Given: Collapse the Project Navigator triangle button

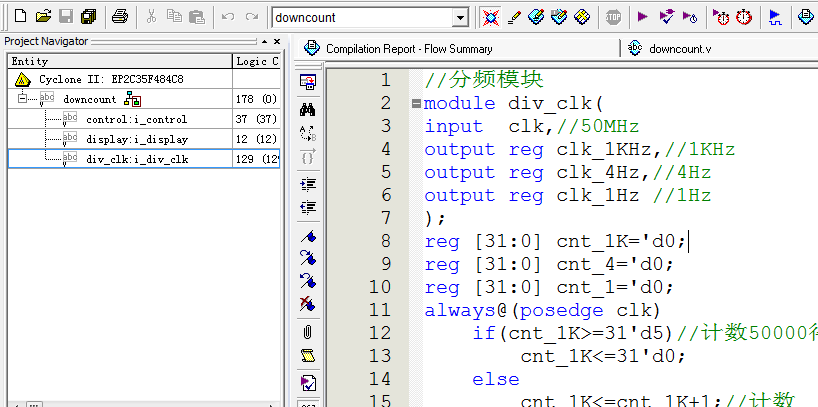Looking at the screenshot, I should pos(264,41).
